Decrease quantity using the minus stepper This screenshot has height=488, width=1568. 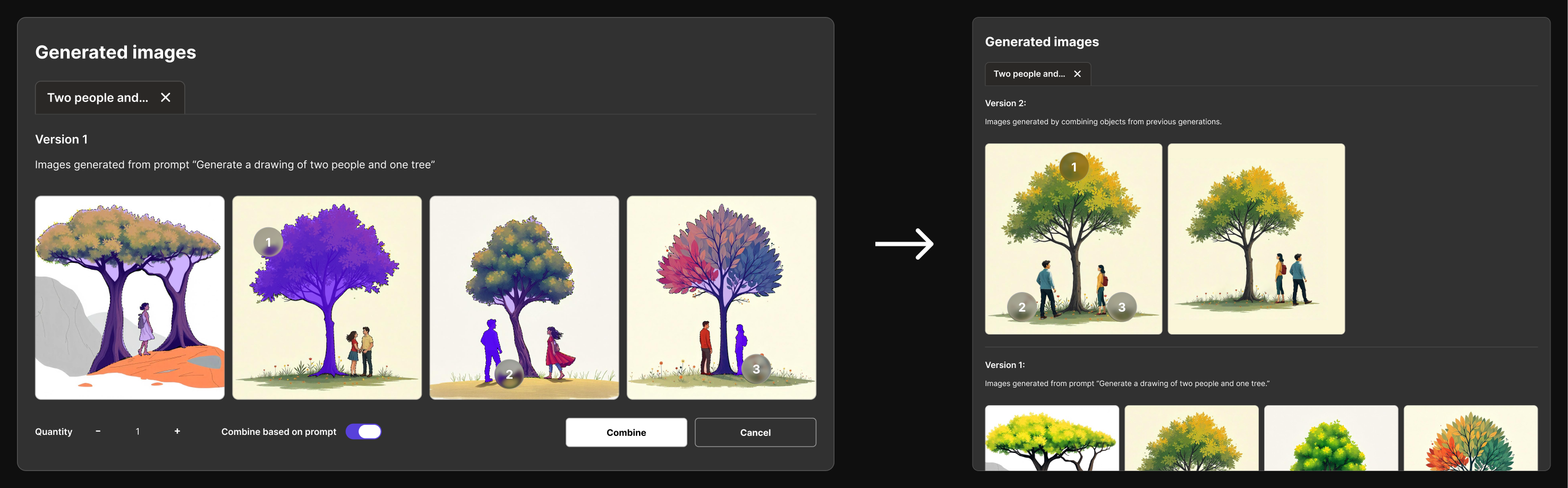pos(98,431)
